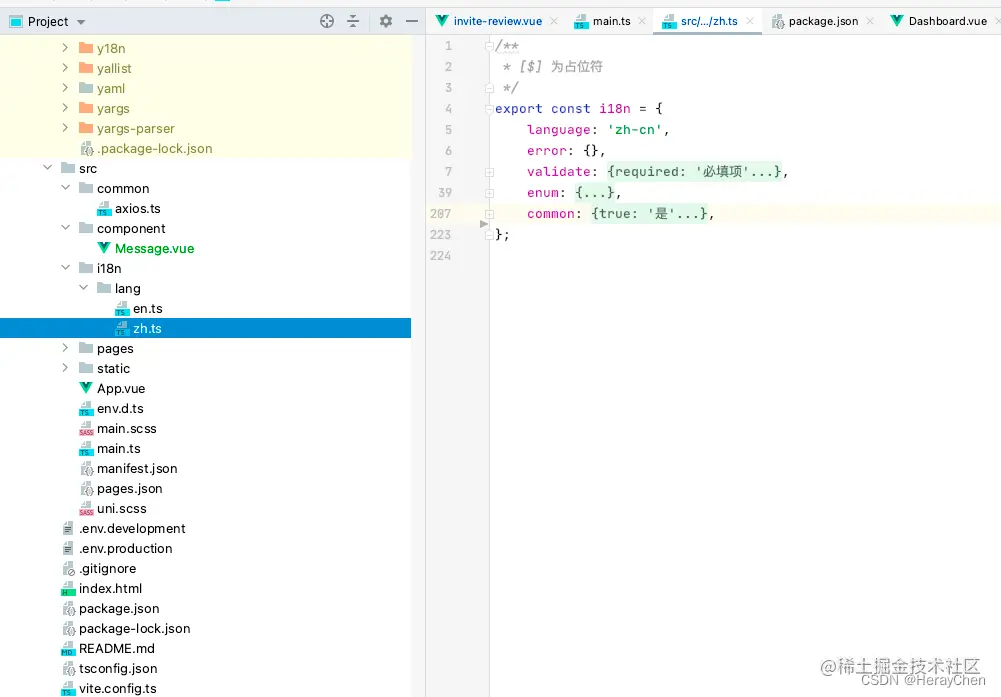Collapse the lang folder
This screenshot has width=1001, height=697.
tap(83, 288)
